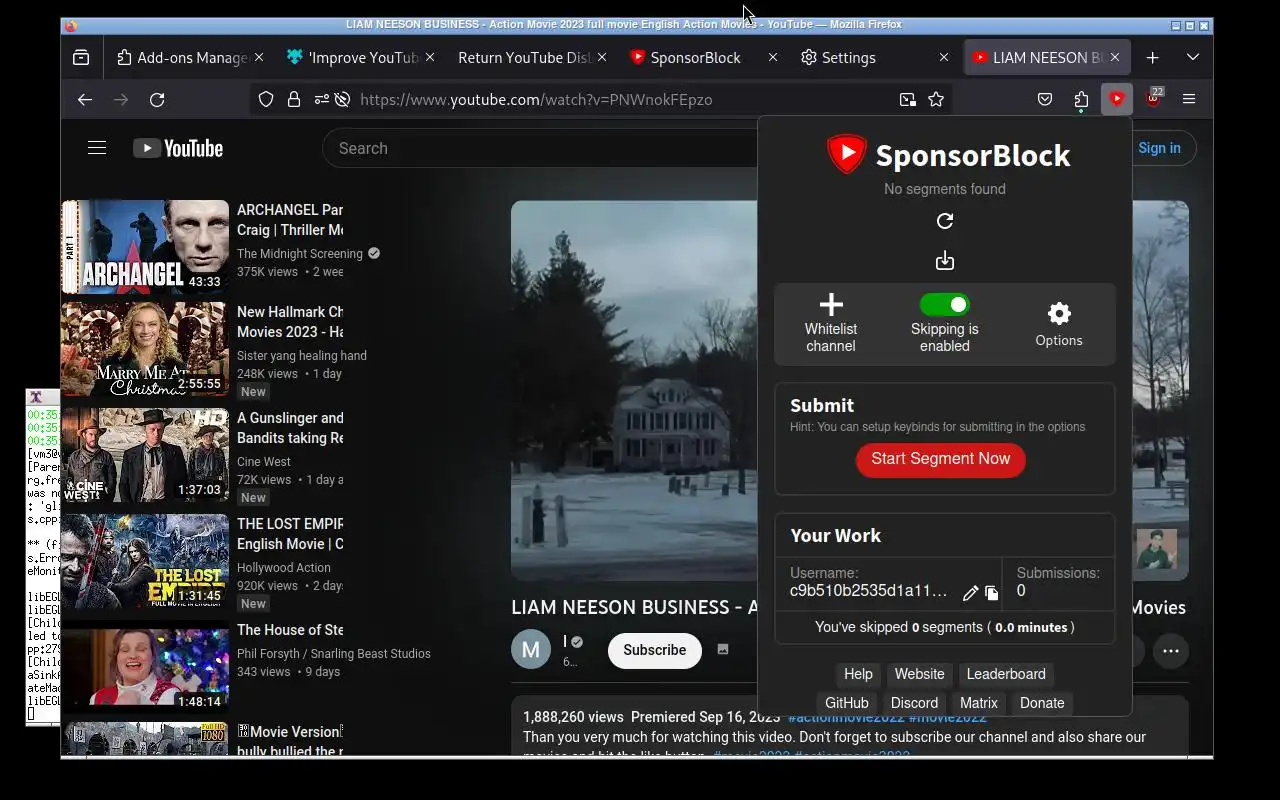Open the GitHub link
This screenshot has width=1280, height=800.
point(847,703)
